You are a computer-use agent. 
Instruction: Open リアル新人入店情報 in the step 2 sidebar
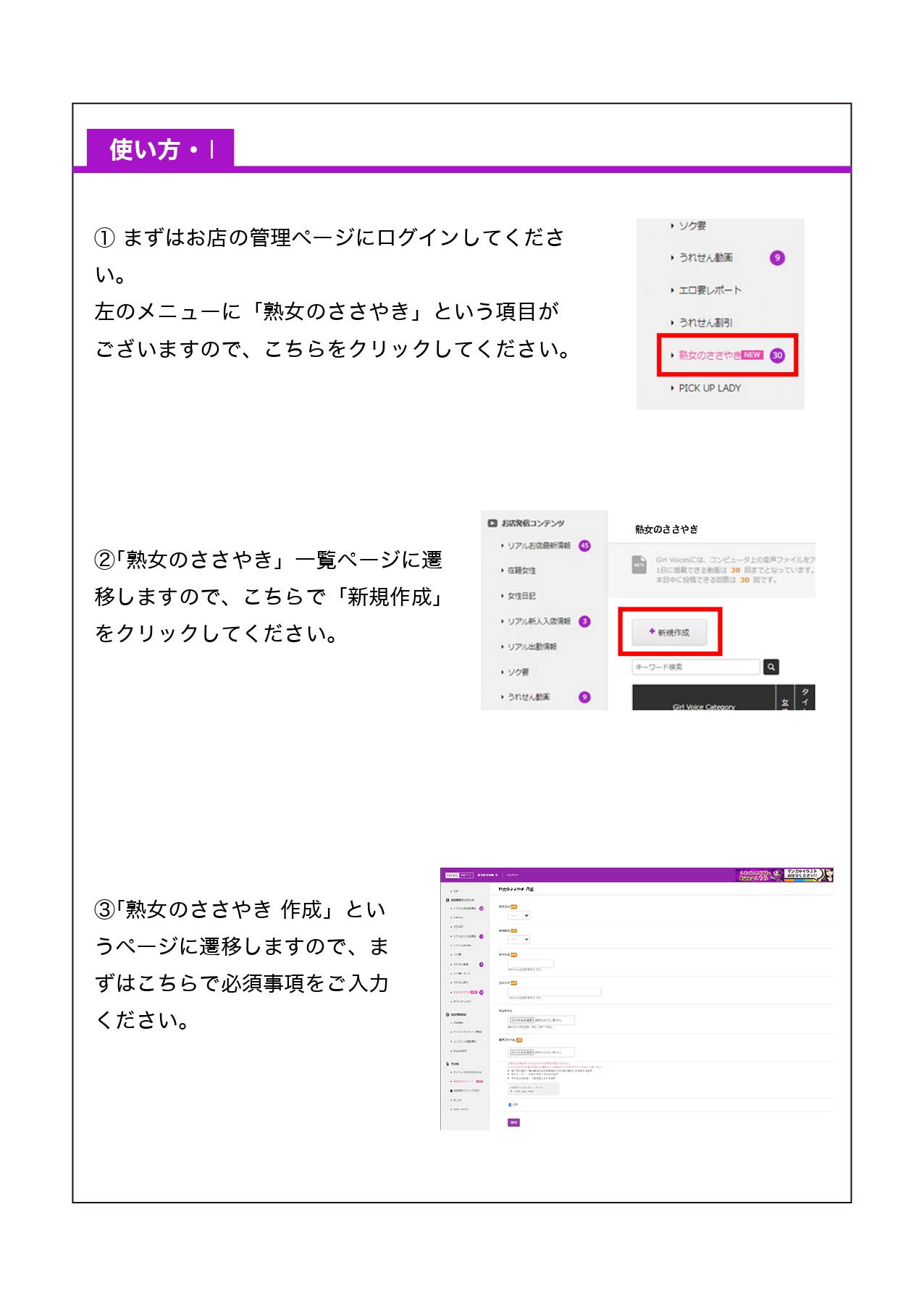click(x=539, y=621)
